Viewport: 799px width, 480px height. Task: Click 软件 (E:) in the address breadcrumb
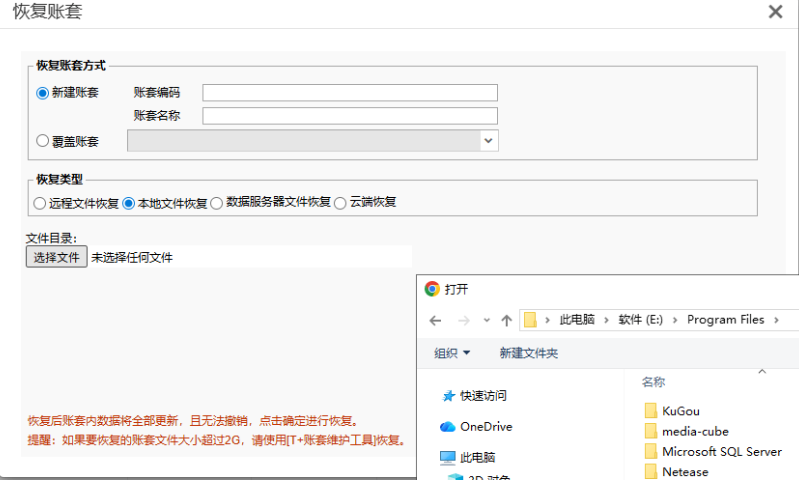tap(641, 319)
